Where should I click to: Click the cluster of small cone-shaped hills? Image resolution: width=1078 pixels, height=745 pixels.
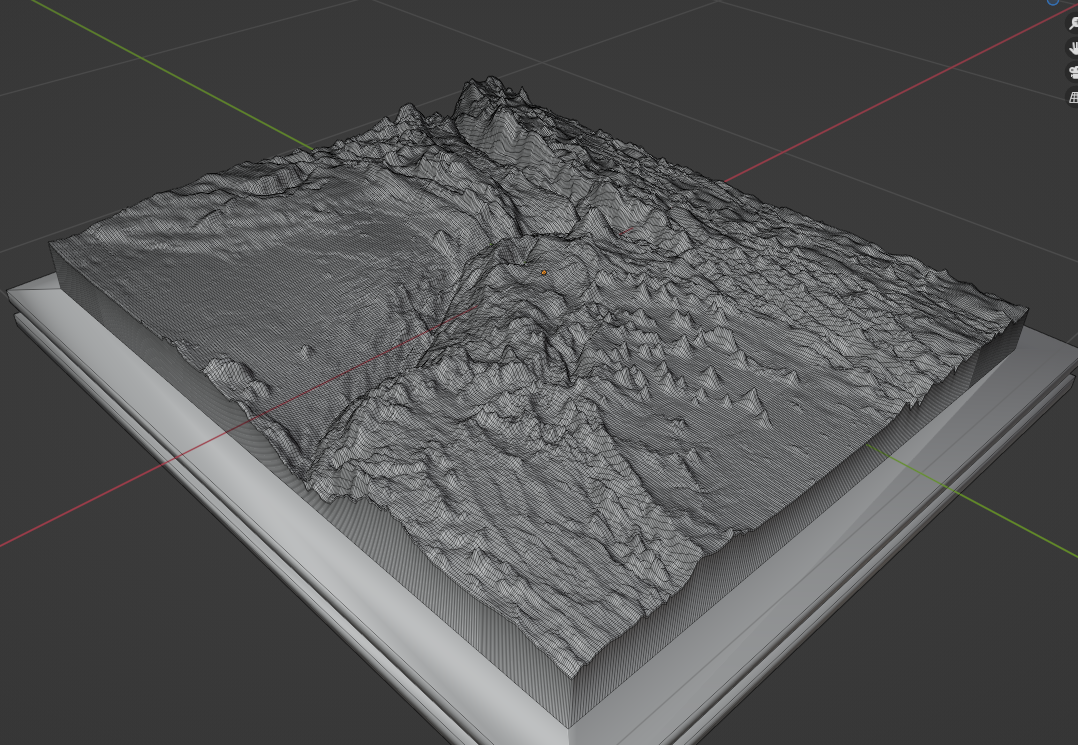(x=700, y=370)
